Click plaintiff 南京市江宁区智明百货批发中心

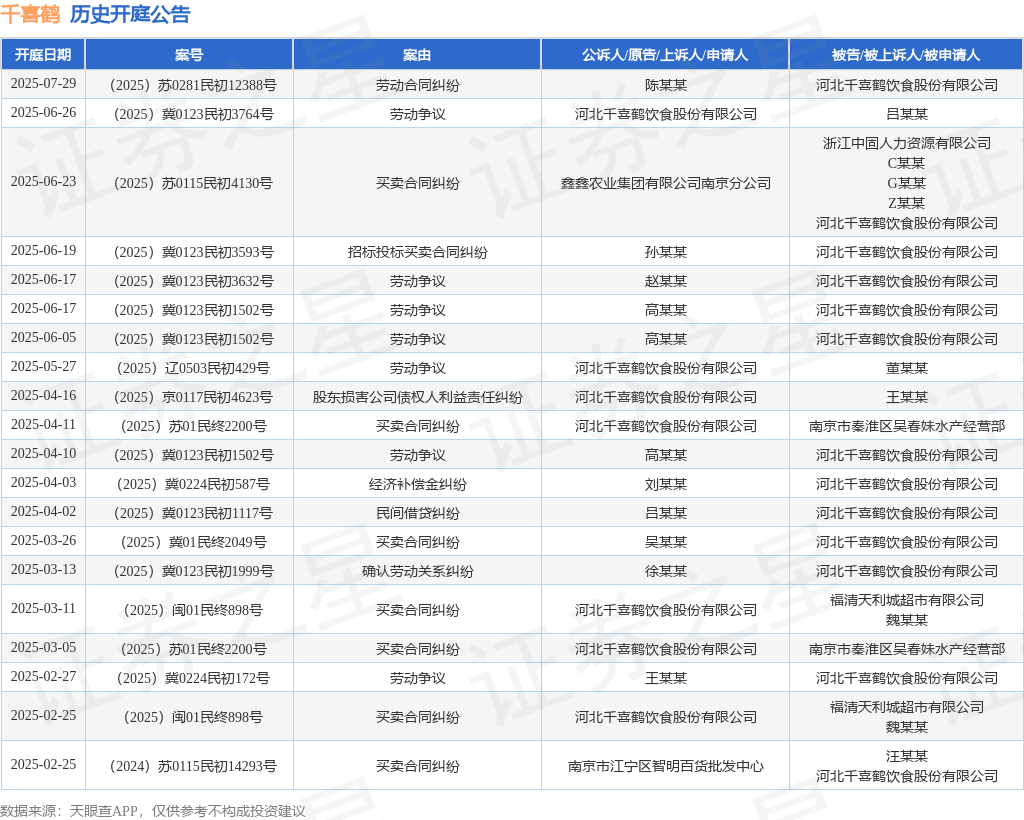[x=665, y=766]
